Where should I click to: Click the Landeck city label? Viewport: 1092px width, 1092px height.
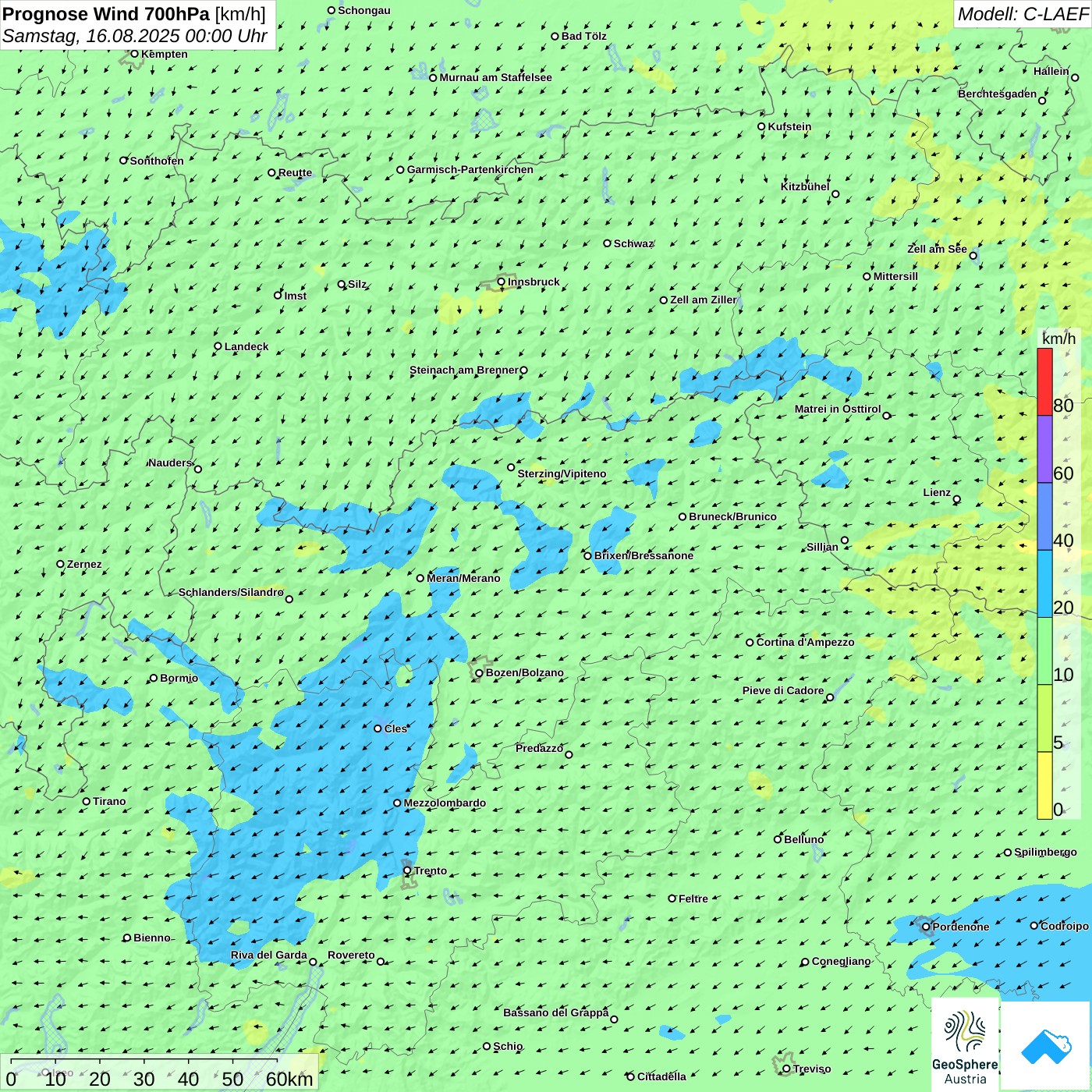(x=246, y=346)
